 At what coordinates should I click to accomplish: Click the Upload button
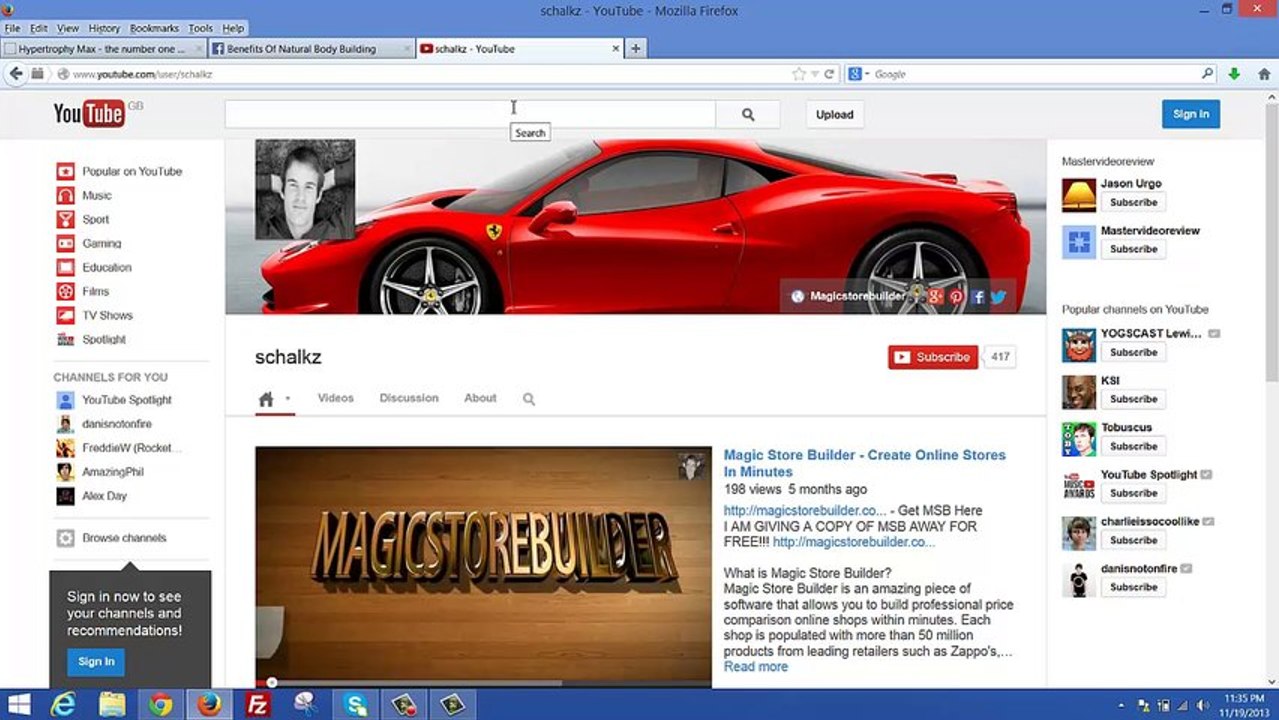(834, 115)
